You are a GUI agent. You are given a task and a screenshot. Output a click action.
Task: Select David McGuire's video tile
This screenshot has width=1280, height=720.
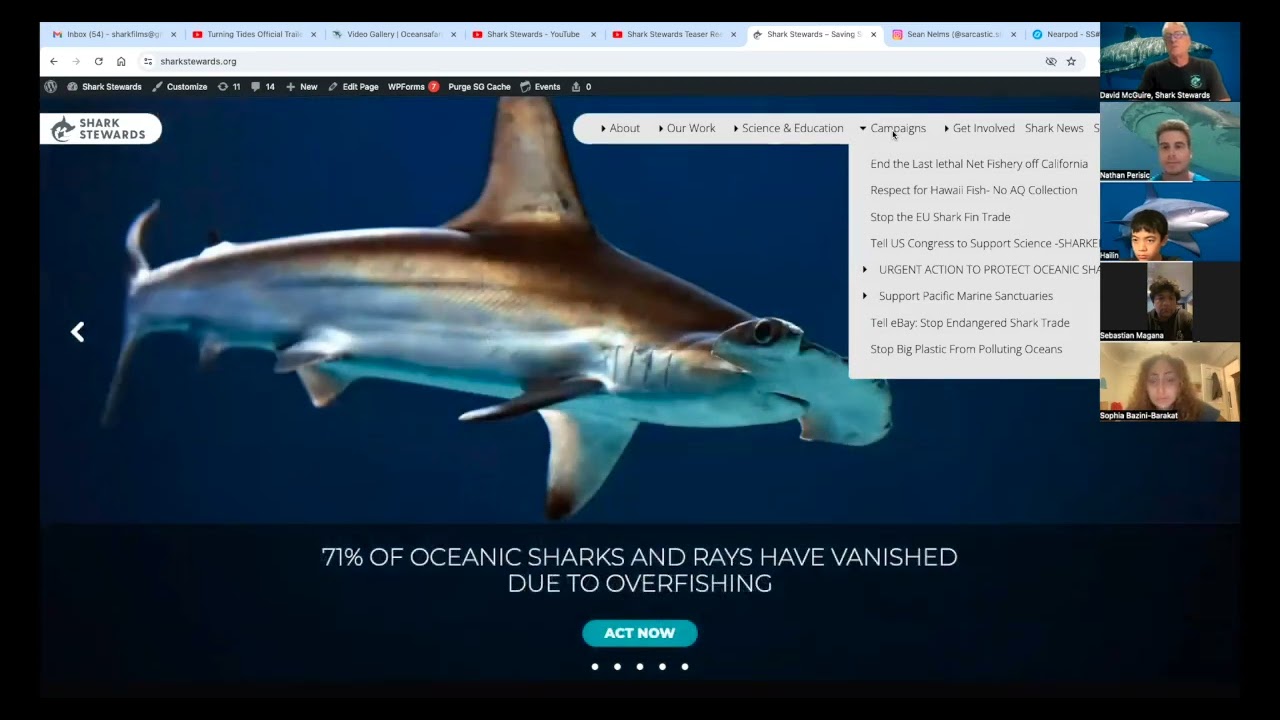click(1170, 61)
